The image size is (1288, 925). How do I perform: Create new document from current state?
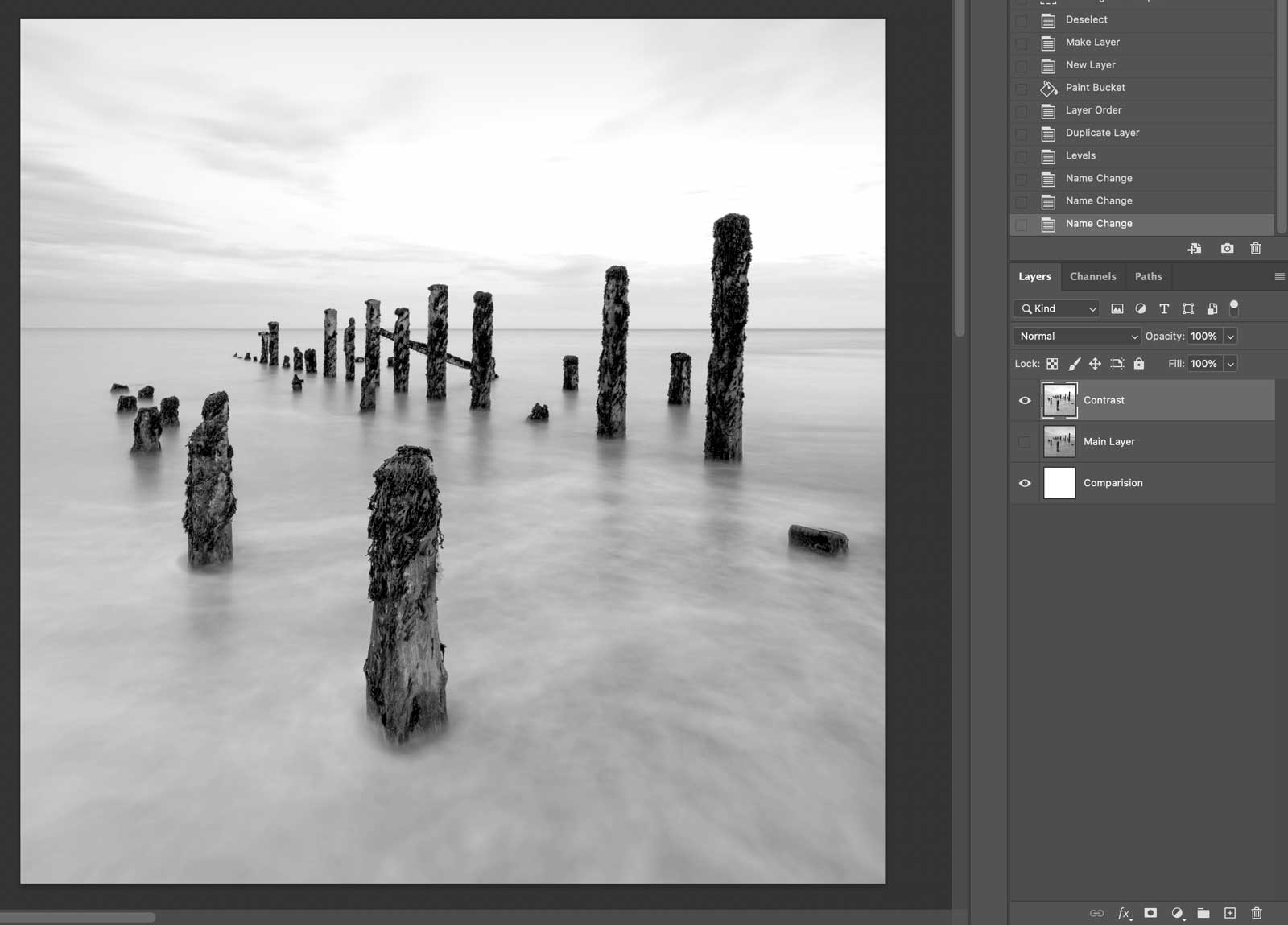tap(1195, 249)
